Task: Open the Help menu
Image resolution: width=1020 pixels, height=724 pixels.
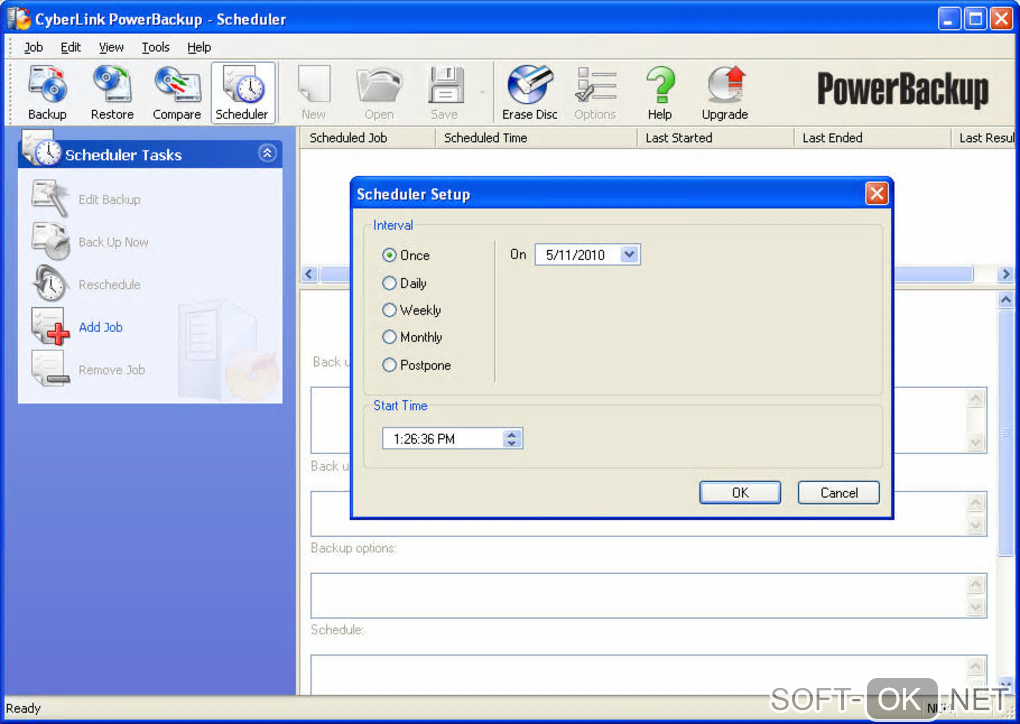Action: click(x=199, y=47)
